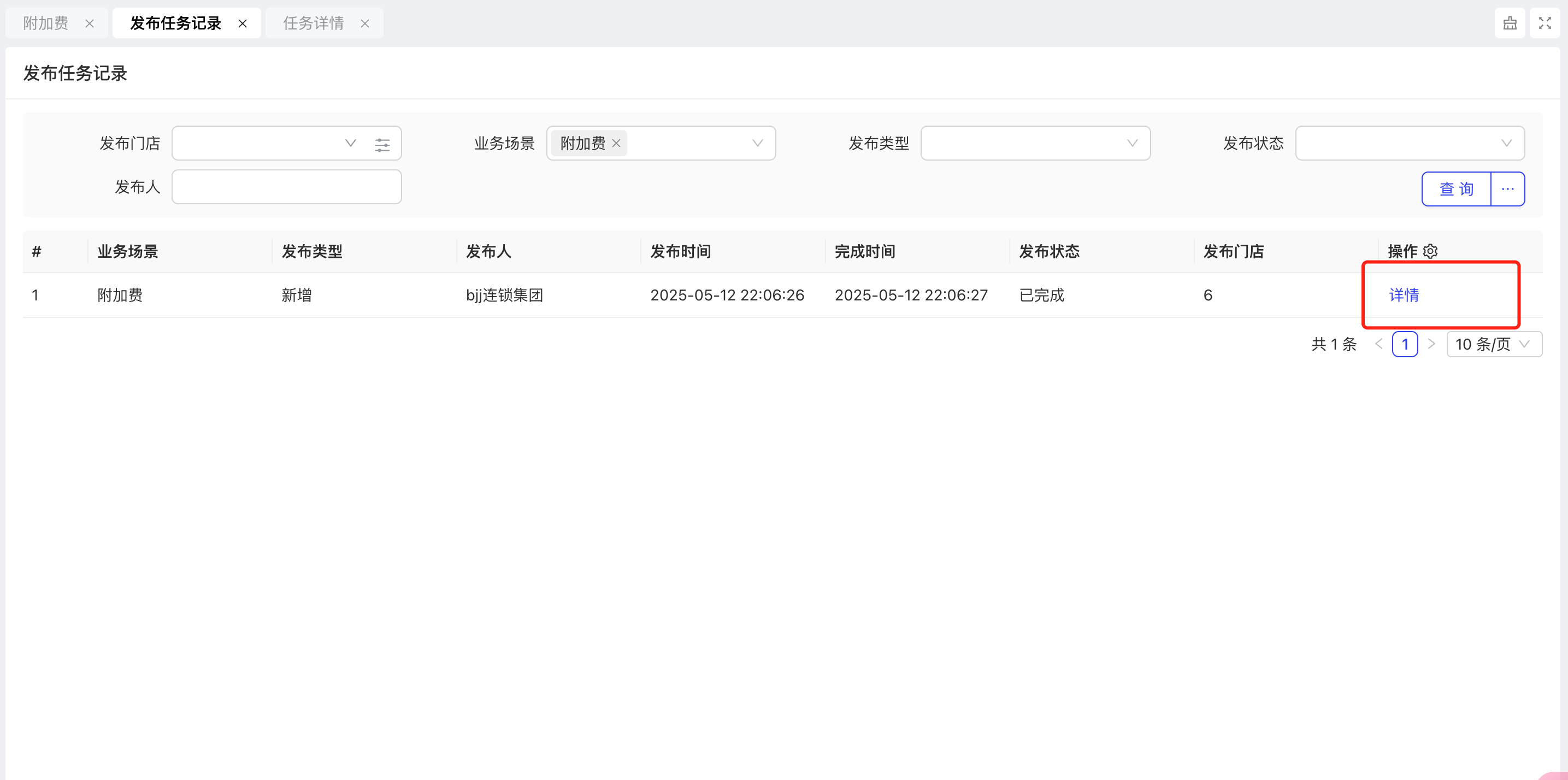Open 详情 link for 附加费 row

pos(1404,295)
